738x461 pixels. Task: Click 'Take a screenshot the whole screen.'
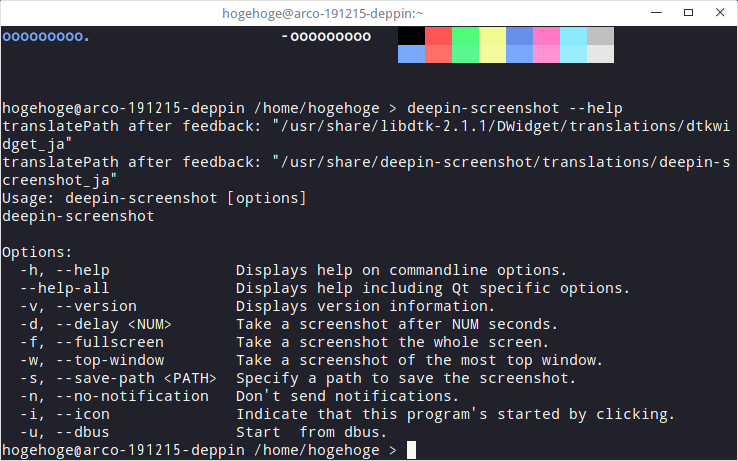(393, 342)
